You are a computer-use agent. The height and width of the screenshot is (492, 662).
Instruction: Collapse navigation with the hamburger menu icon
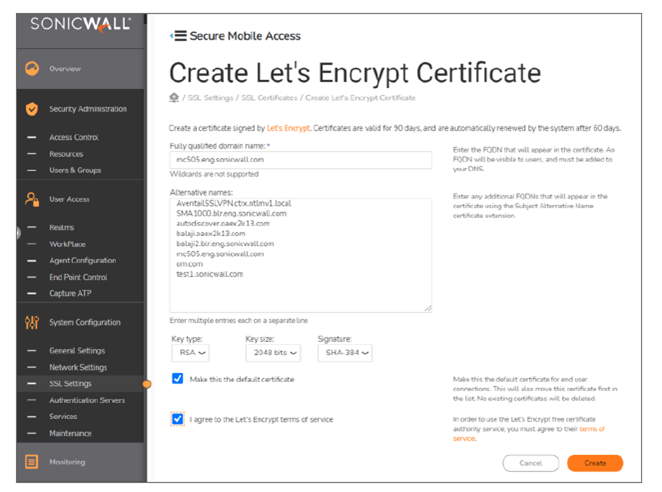tap(179, 36)
